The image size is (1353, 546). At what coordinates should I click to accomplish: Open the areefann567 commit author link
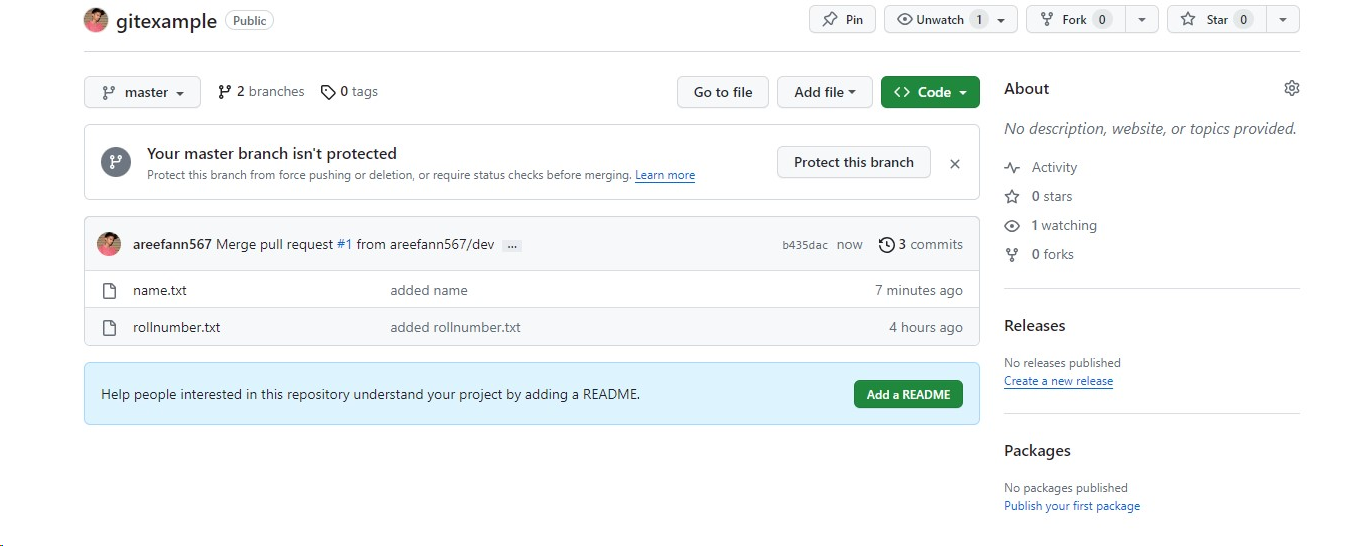click(x=172, y=244)
